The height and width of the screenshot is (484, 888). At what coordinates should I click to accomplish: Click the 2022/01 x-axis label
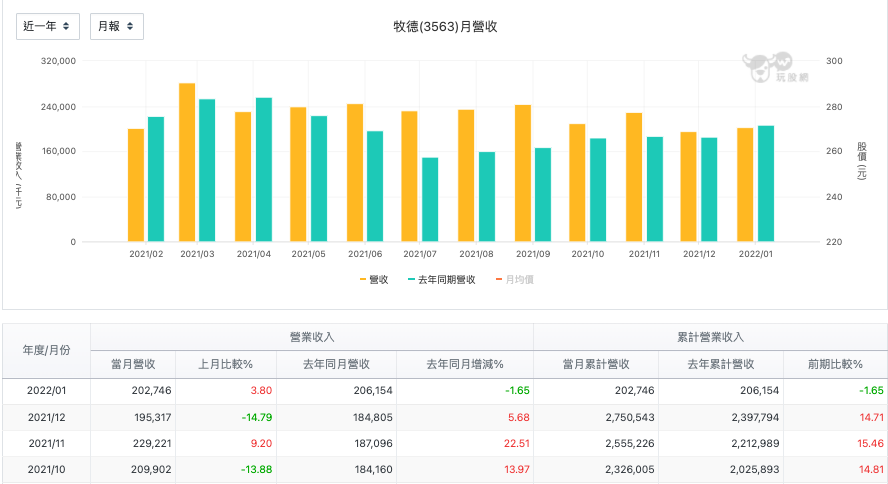point(755,254)
